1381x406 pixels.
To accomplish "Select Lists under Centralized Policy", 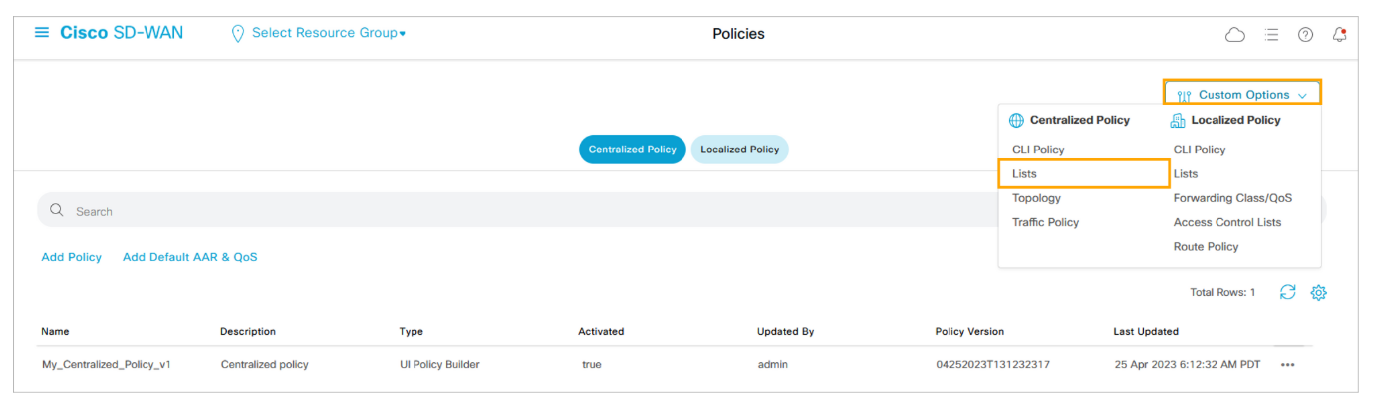I will pyautogui.click(x=1024, y=174).
